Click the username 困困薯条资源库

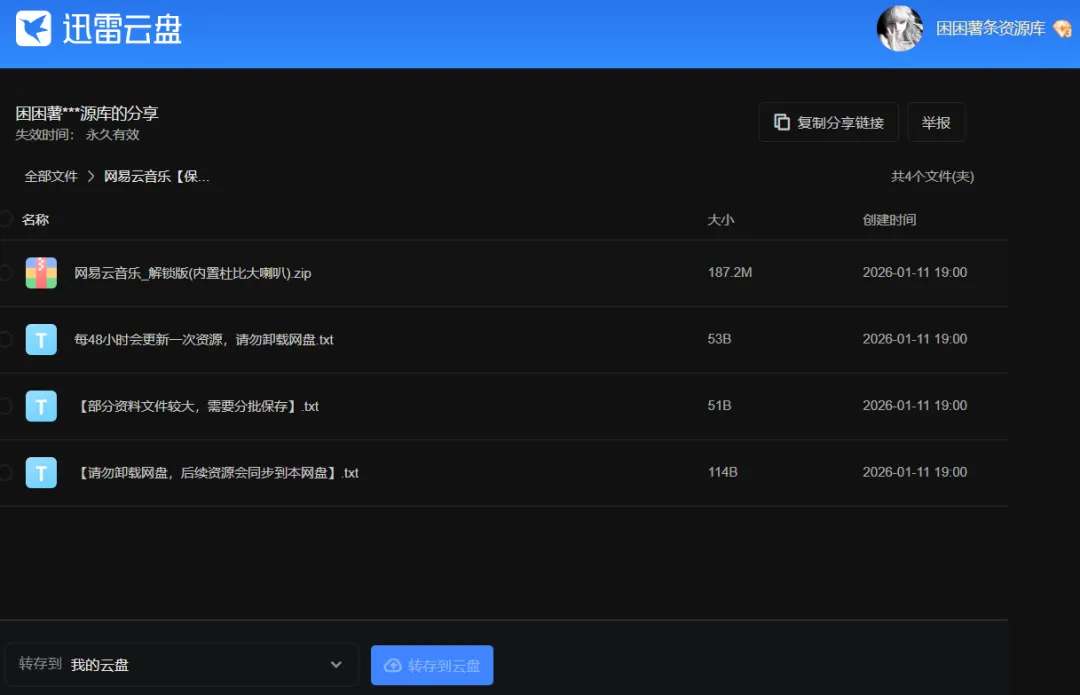click(990, 28)
